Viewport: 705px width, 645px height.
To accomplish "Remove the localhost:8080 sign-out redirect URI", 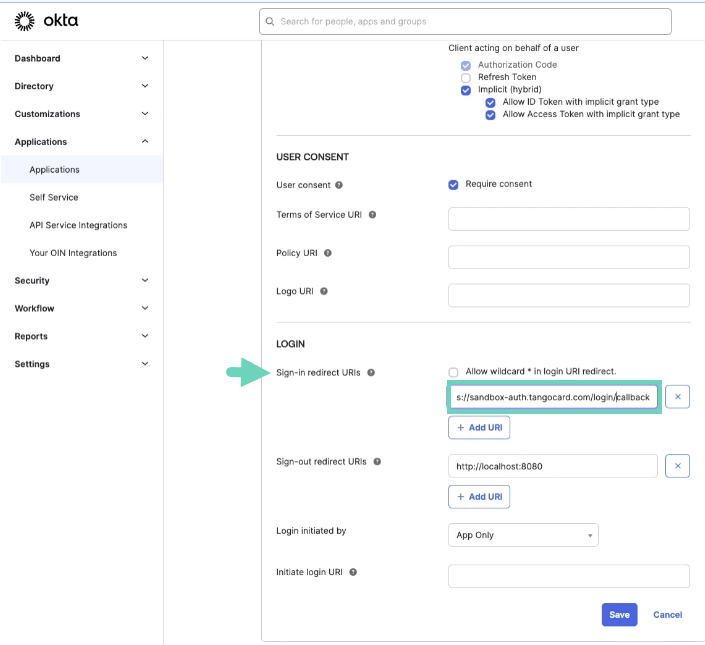I will point(678,466).
